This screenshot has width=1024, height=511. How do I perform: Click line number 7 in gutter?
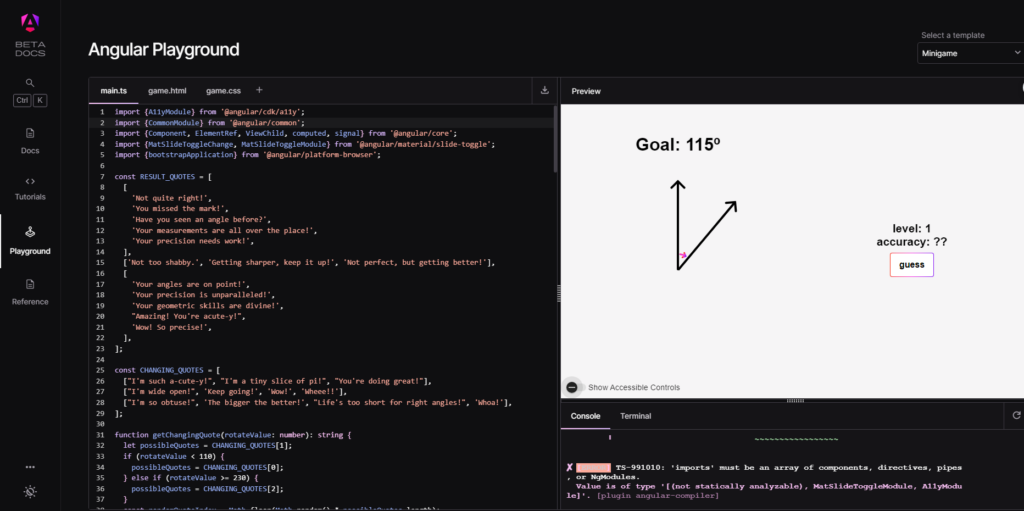pyautogui.click(x=102, y=176)
